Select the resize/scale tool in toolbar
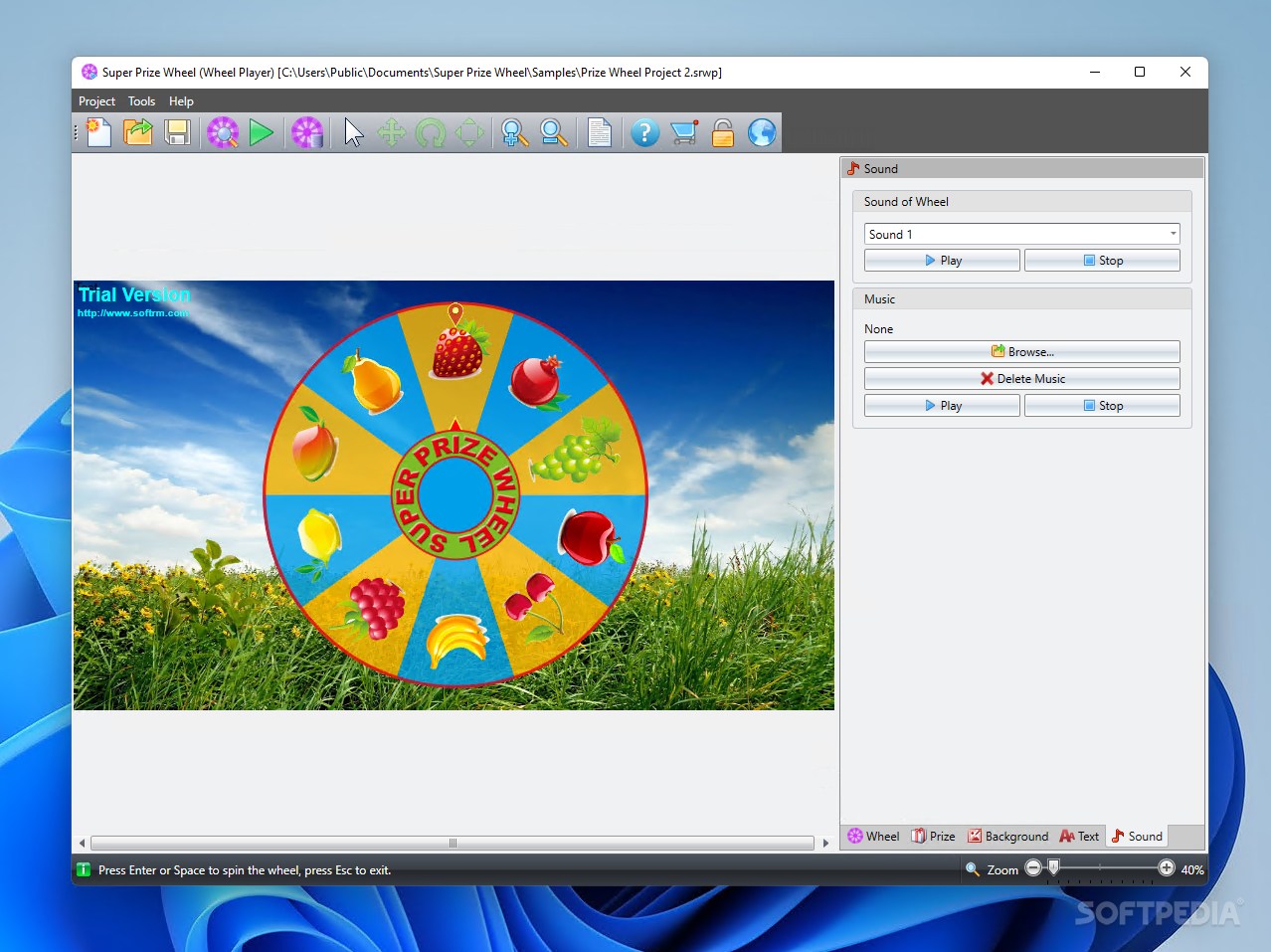 pyautogui.click(x=469, y=132)
